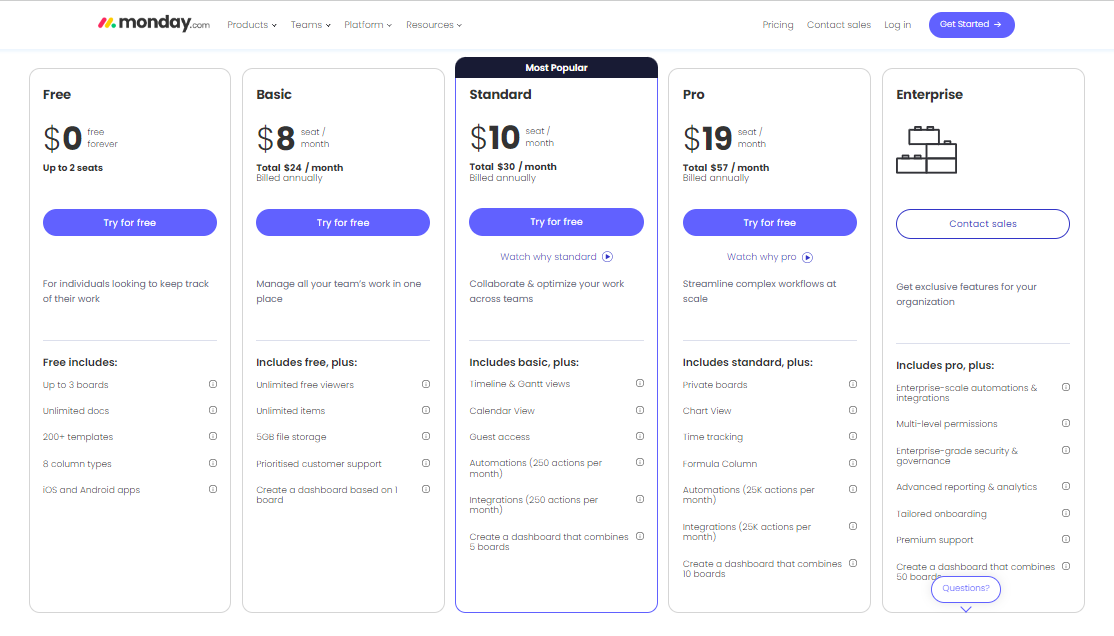Click info icon beside 5GB file storage

[x=426, y=437]
